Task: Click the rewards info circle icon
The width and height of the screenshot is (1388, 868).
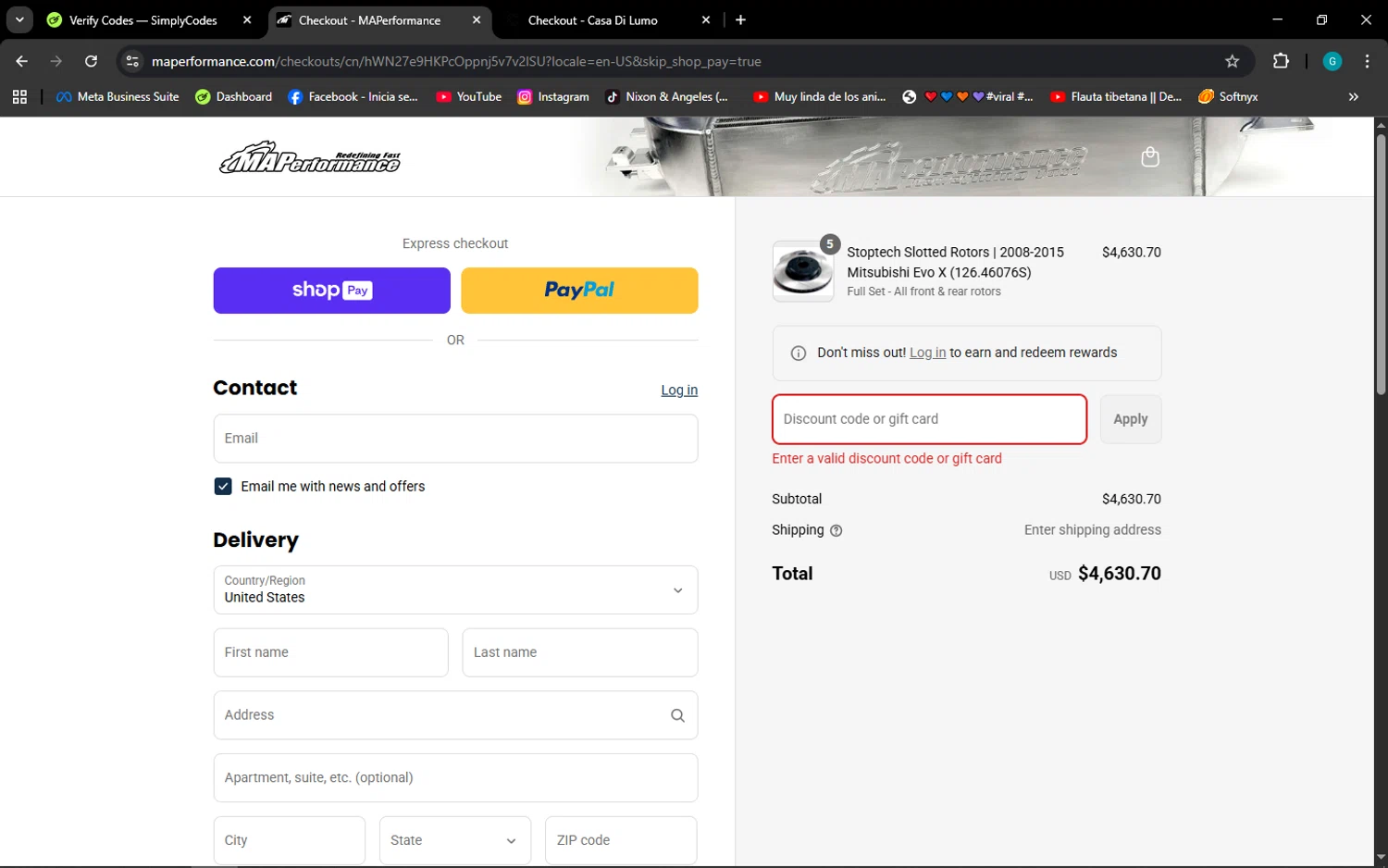Action: pos(799,353)
